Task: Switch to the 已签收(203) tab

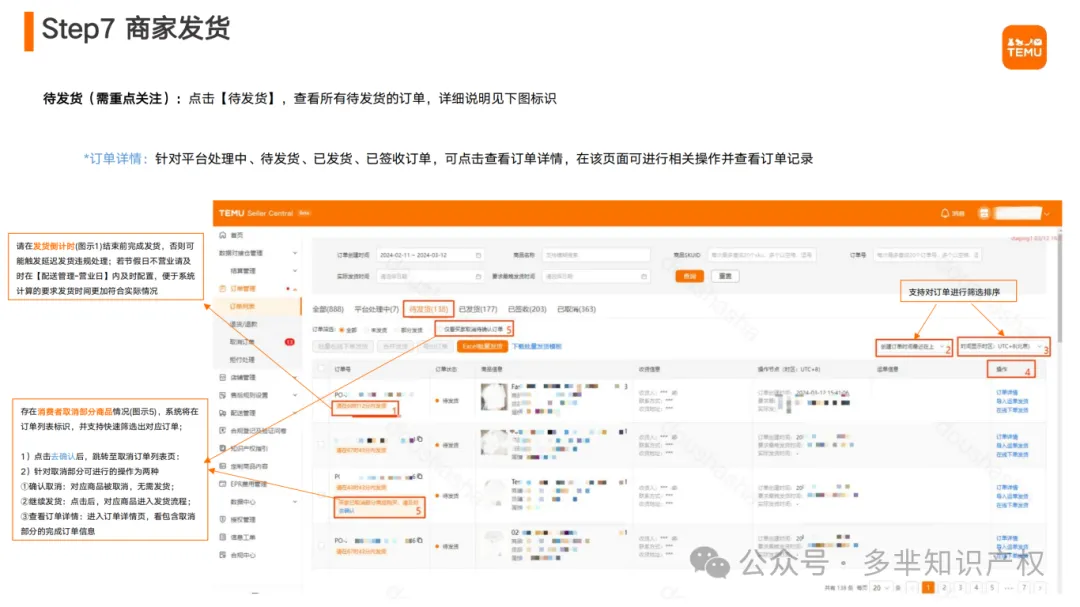Action: [x=527, y=309]
